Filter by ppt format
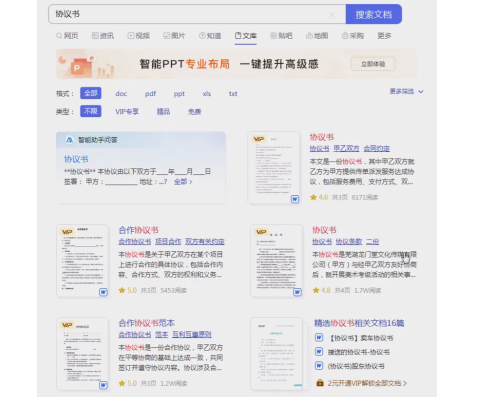The height and width of the screenshot is (403, 489). [179, 94]
